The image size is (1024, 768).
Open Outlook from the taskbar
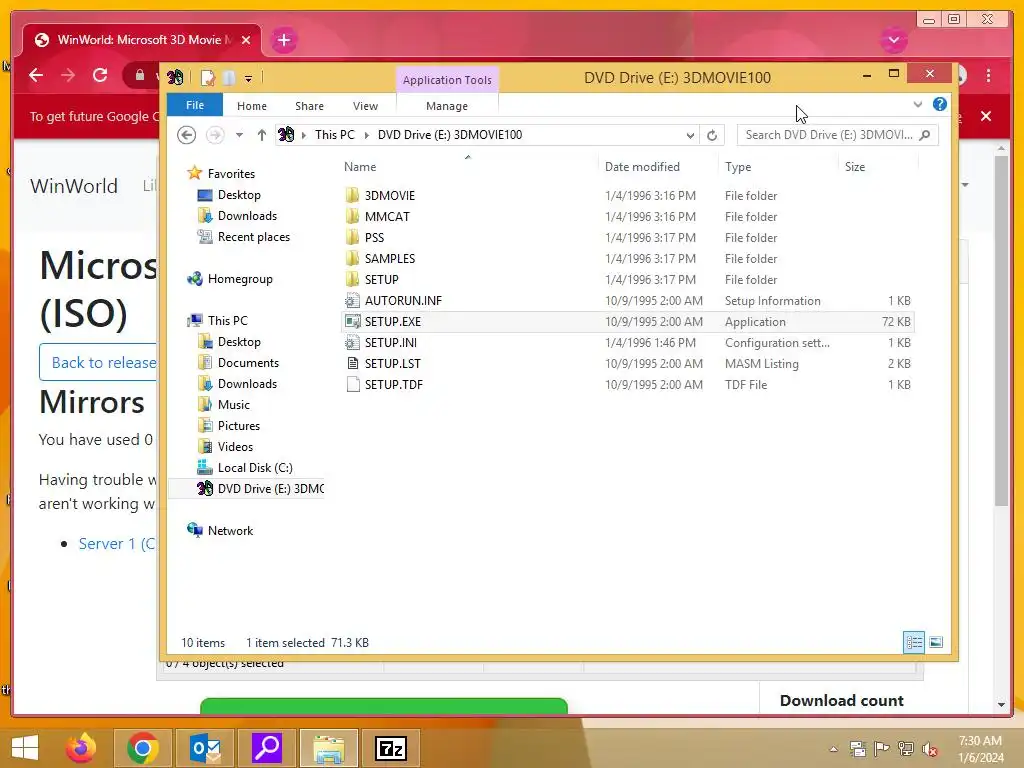click(205, 748)
